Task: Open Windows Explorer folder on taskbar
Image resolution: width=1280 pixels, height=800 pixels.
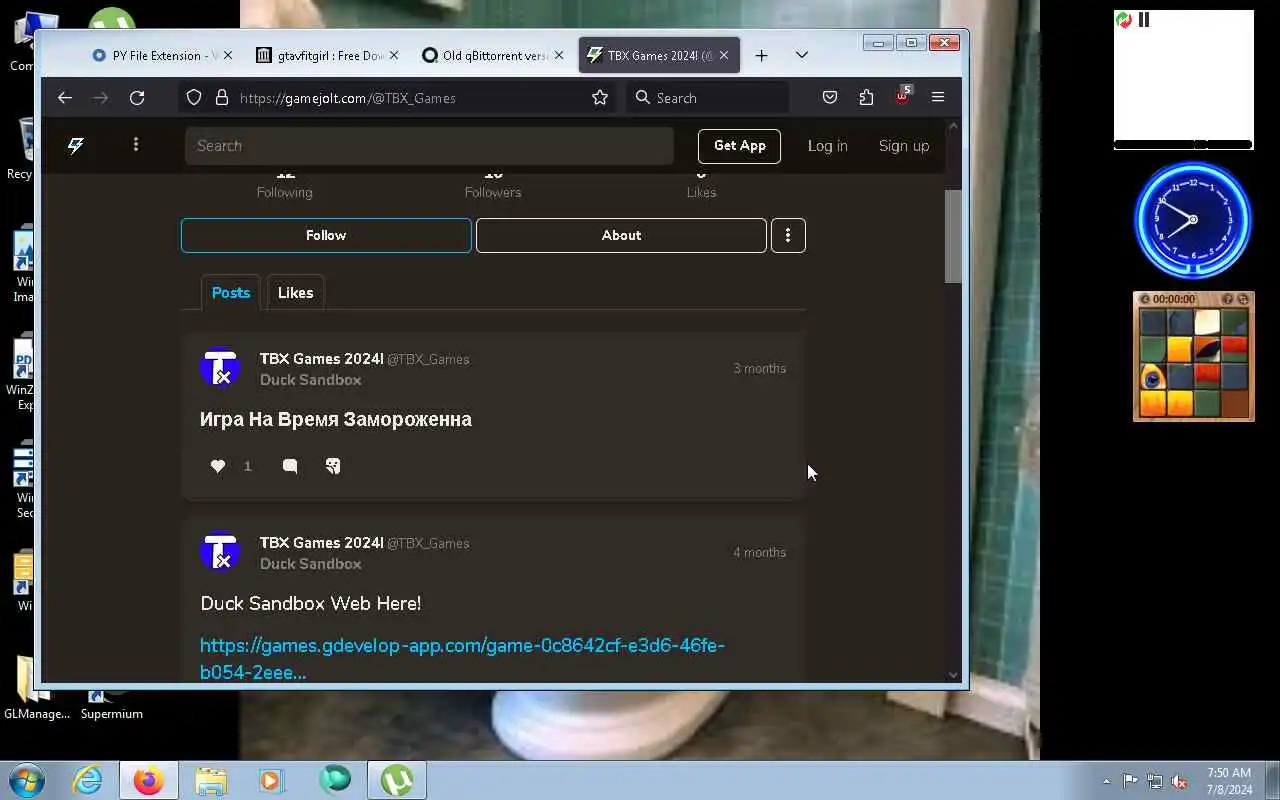Action: click(210, 780)
